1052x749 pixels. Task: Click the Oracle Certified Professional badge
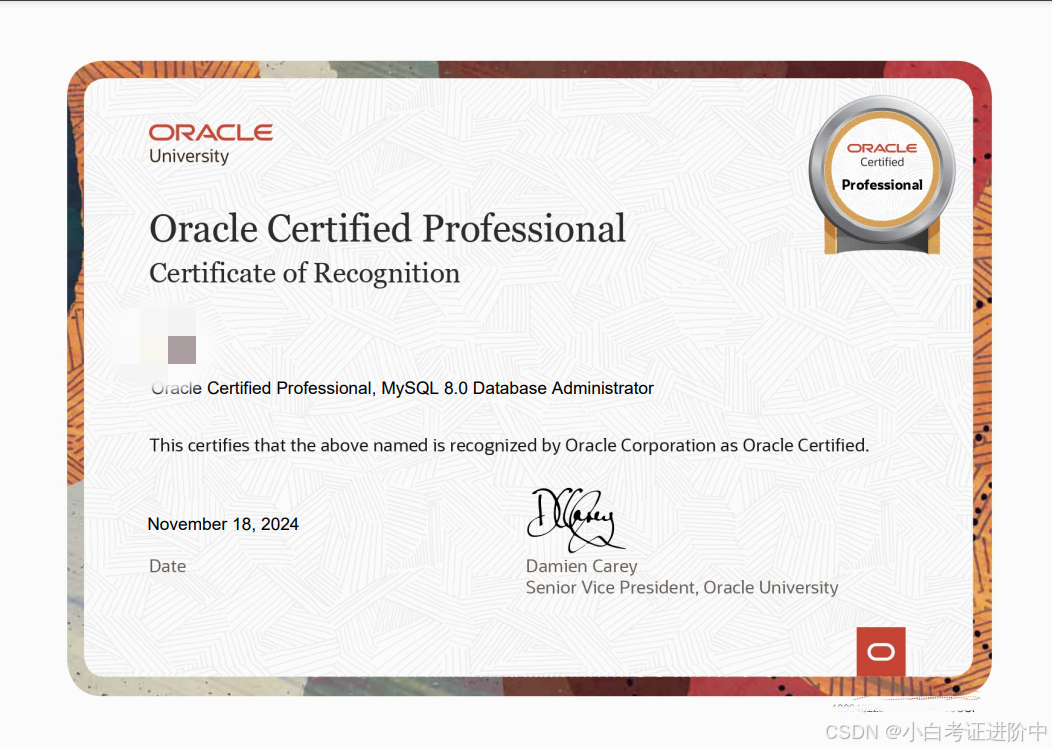[882, 175]
